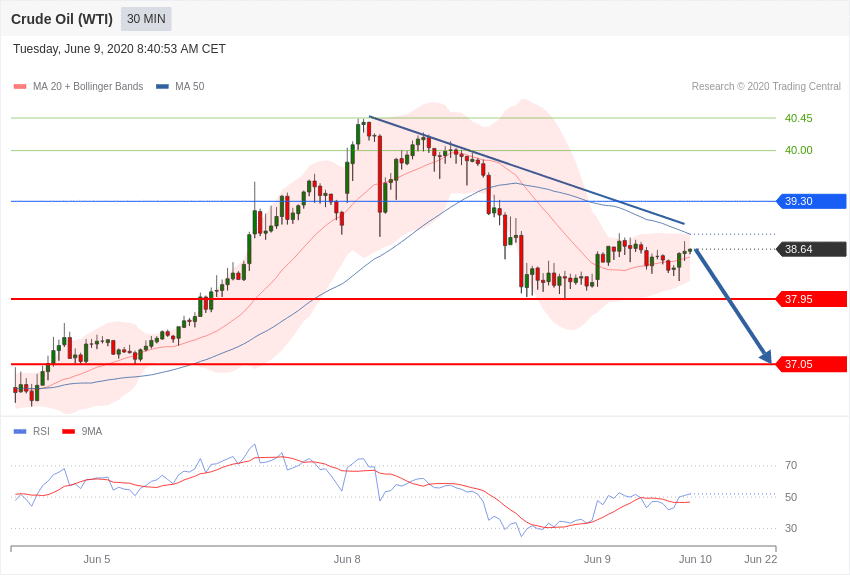Viewport: 850px width, 576px height.
Task: Click the Jun 10 date axis label
Action: click(696, 559)
